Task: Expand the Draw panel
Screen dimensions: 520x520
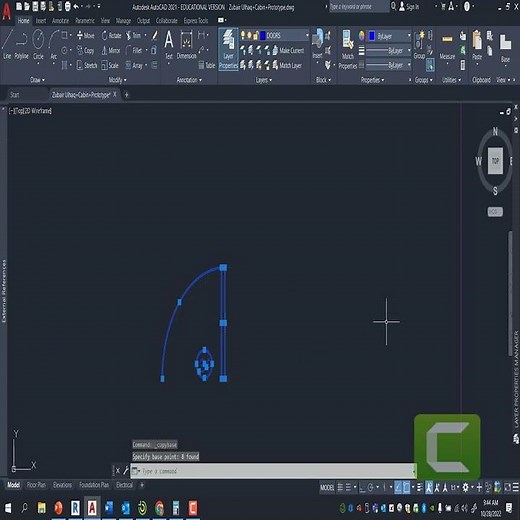Action: click(x=37, y=80)
